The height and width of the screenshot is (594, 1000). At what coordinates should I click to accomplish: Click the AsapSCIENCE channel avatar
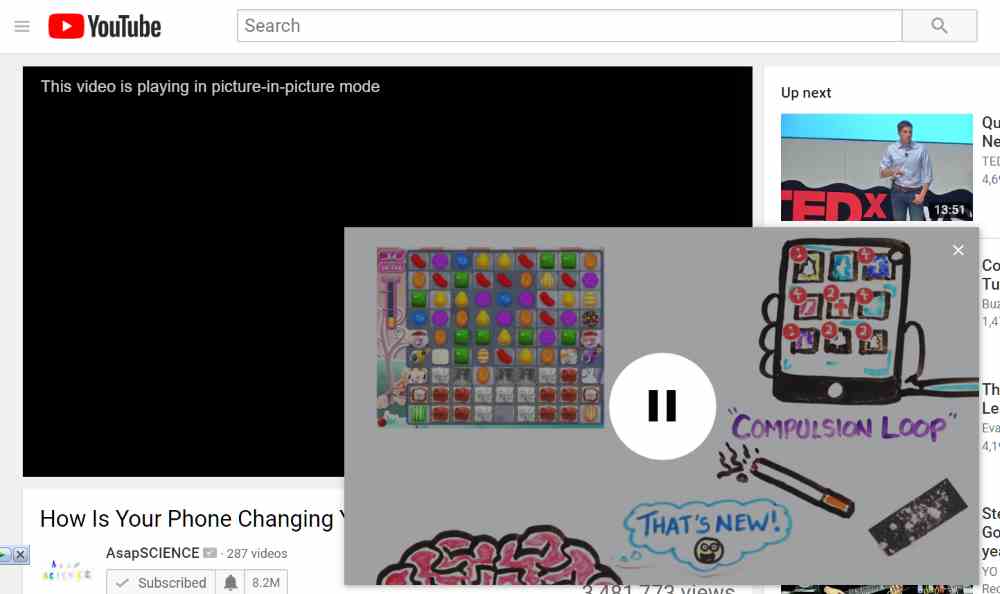[x=66, y=570]
